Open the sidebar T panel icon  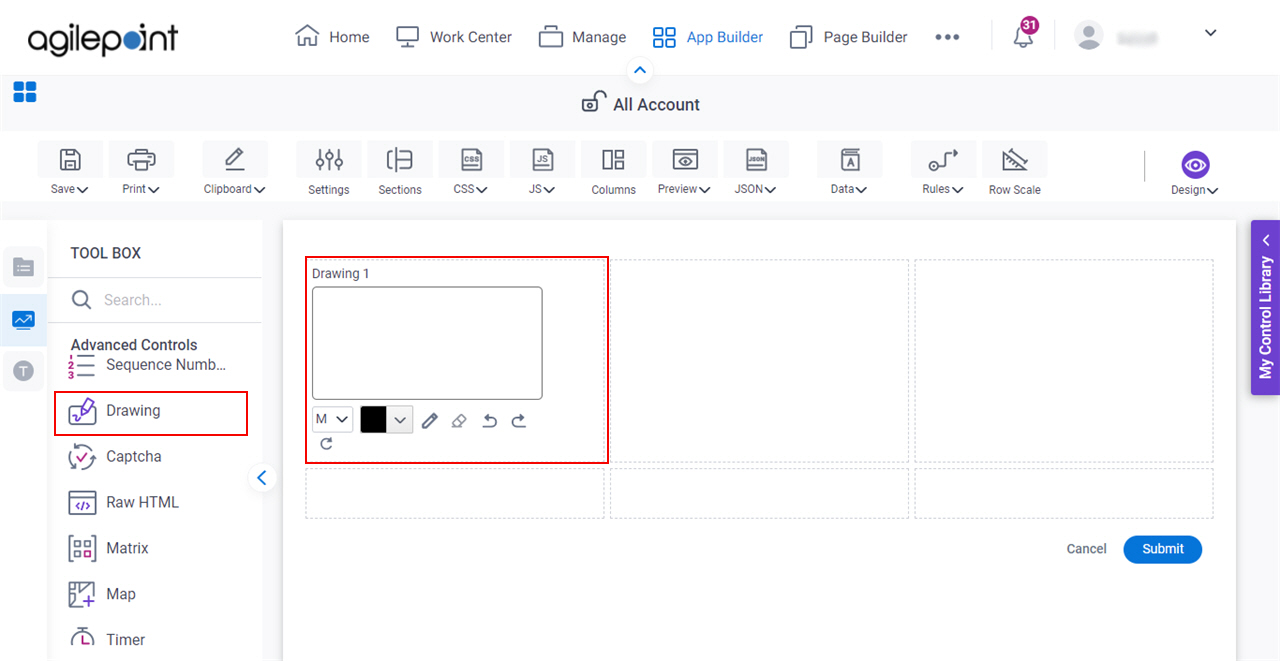[23, 371]
